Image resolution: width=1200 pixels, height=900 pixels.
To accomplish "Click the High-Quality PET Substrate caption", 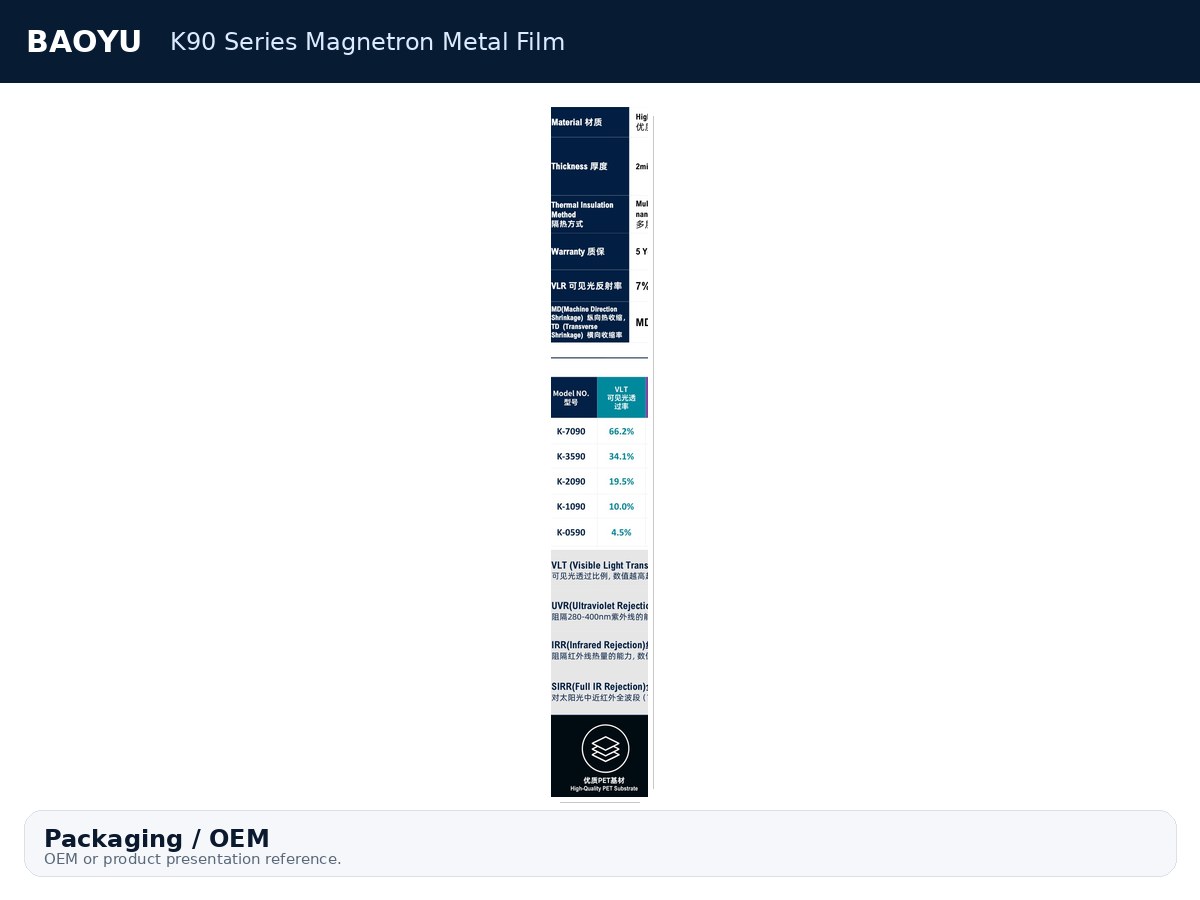I will pyautogui.click(x=604, y=789).
